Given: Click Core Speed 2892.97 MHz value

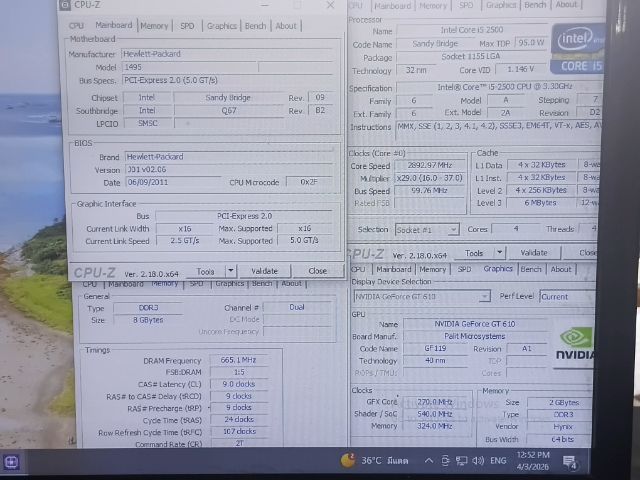Looking at the screenshot, I should click(430, 165).
